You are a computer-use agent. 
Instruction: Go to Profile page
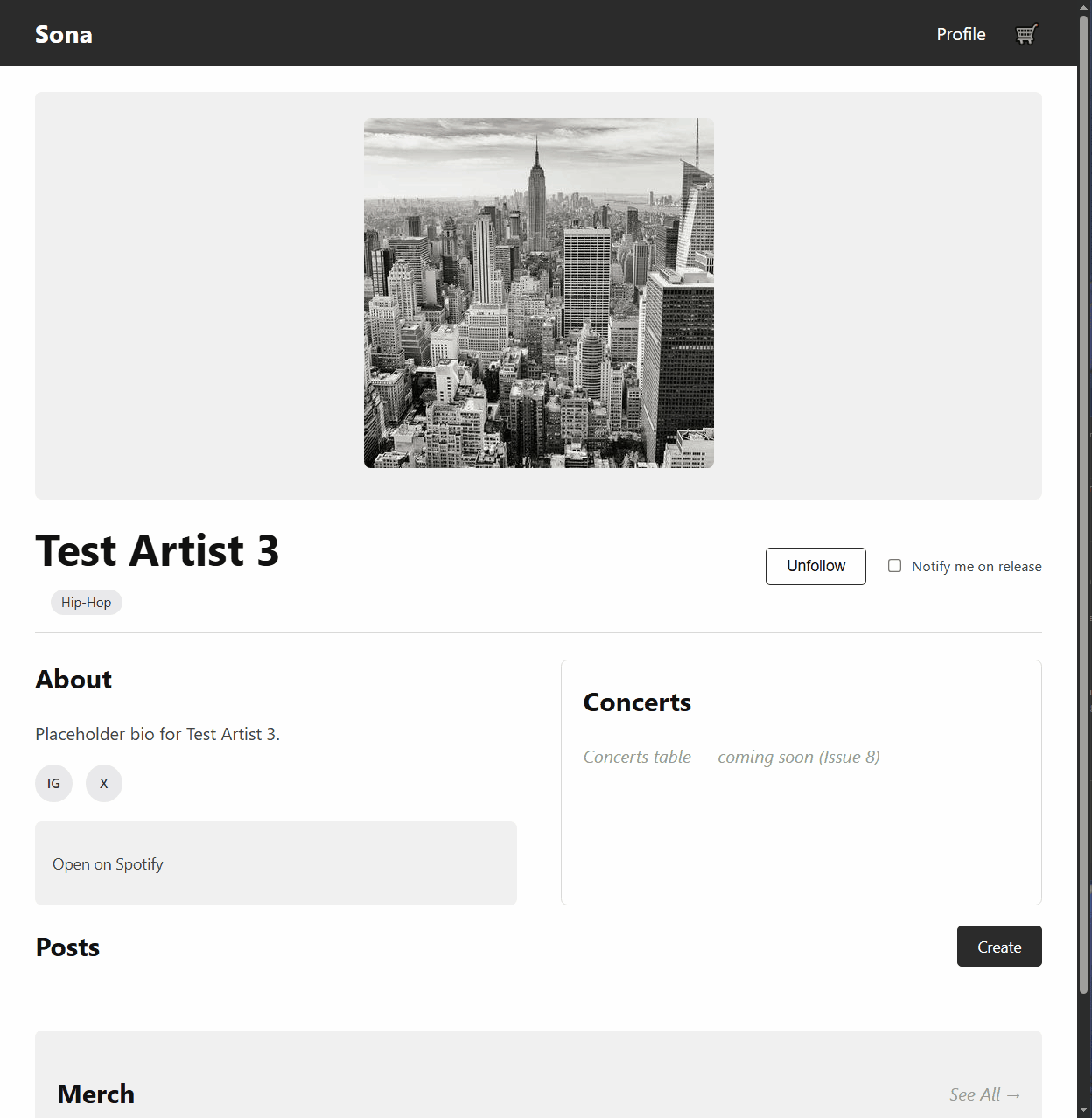click(x=961, y=34)
